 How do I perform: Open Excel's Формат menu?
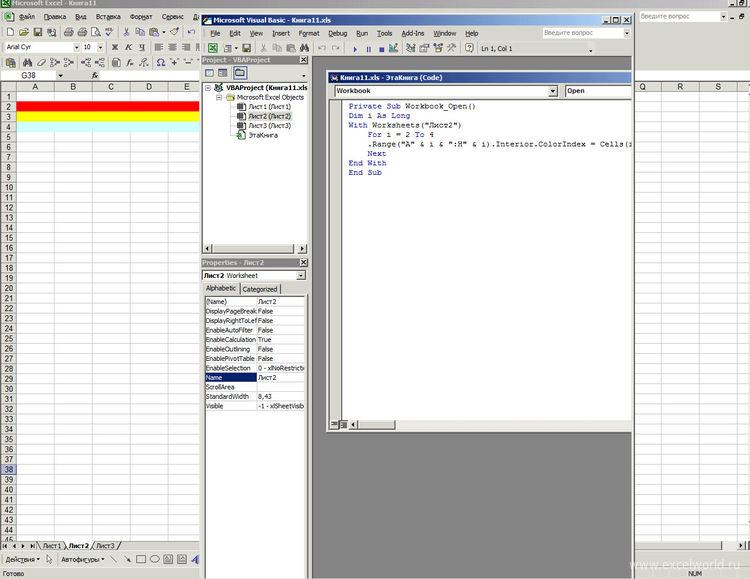pos(141,17)
